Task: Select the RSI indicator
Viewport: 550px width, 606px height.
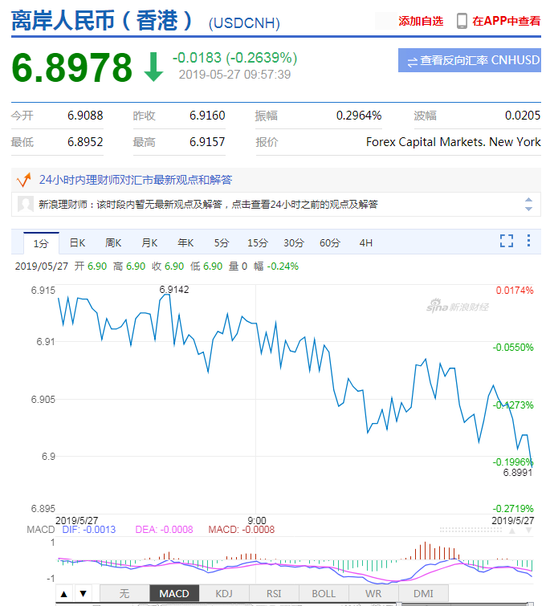Action: (x=274, y=593)
